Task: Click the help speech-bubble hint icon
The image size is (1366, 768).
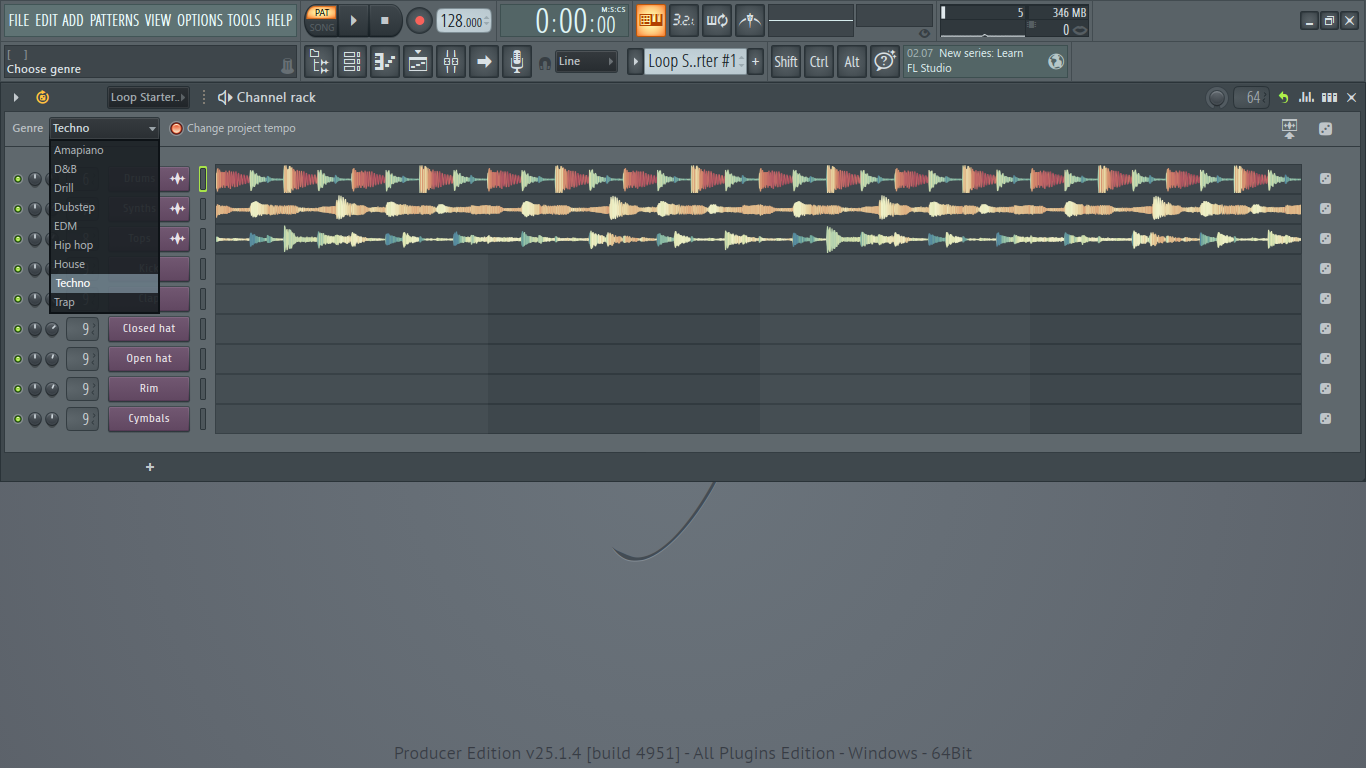Action: point(884,62)
